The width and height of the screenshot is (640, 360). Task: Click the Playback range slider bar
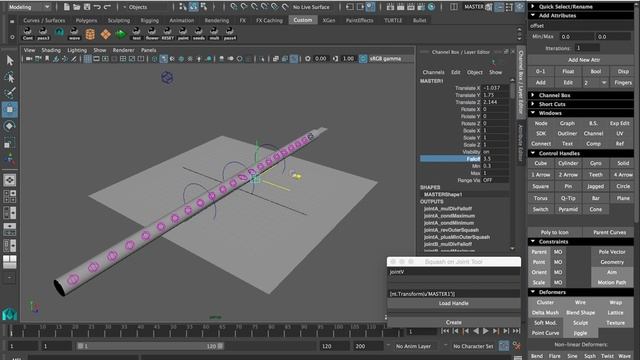pos(150,346)
